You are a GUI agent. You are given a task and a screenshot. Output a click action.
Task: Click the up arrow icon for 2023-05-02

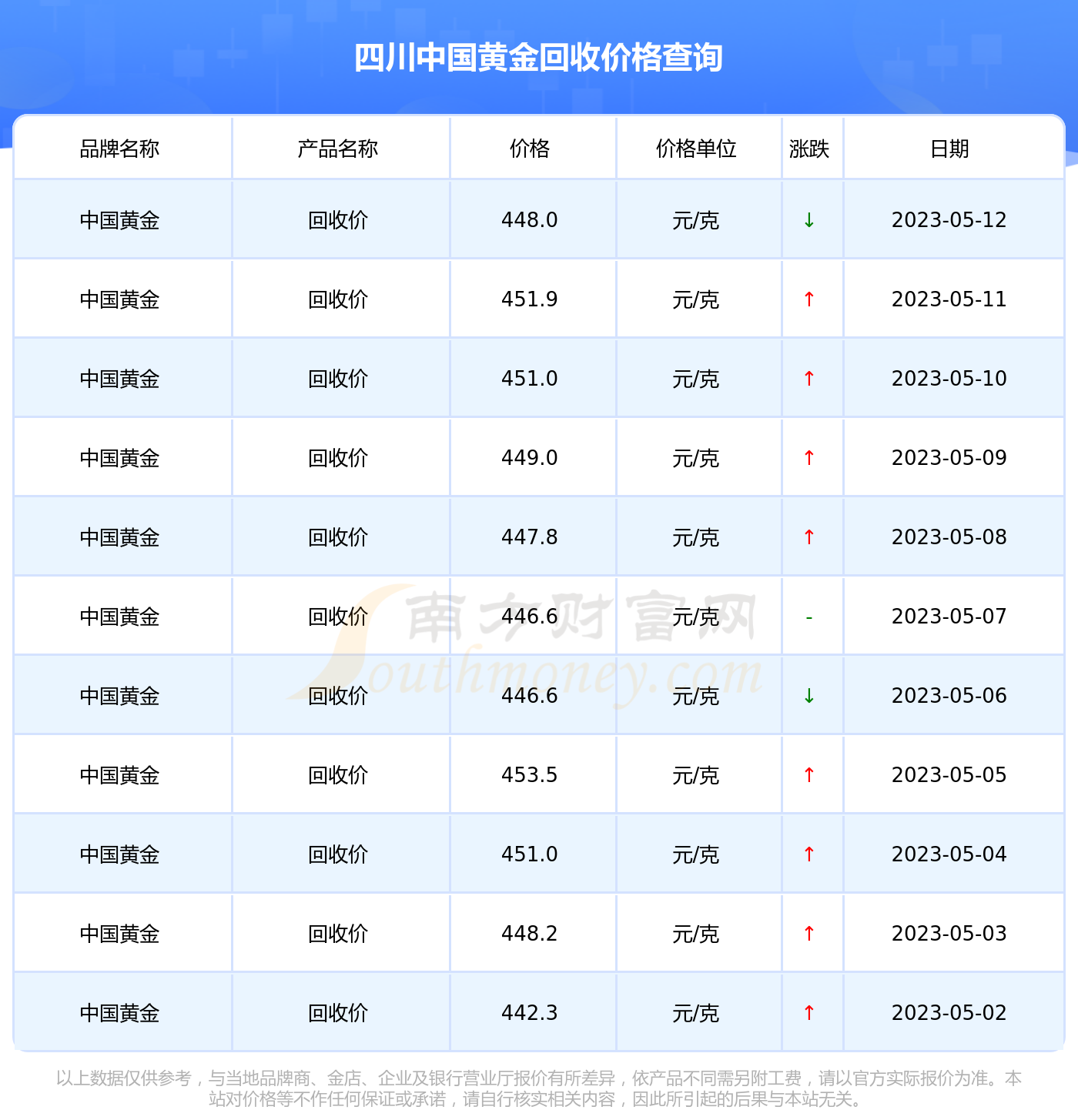(809, 1013)
